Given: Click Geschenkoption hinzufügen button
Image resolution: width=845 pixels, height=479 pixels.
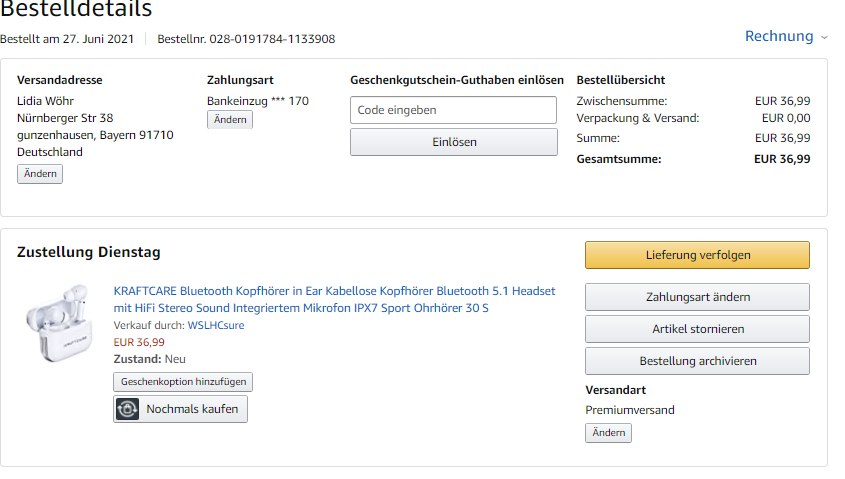Looking at the screenshot, I should 183,382.
